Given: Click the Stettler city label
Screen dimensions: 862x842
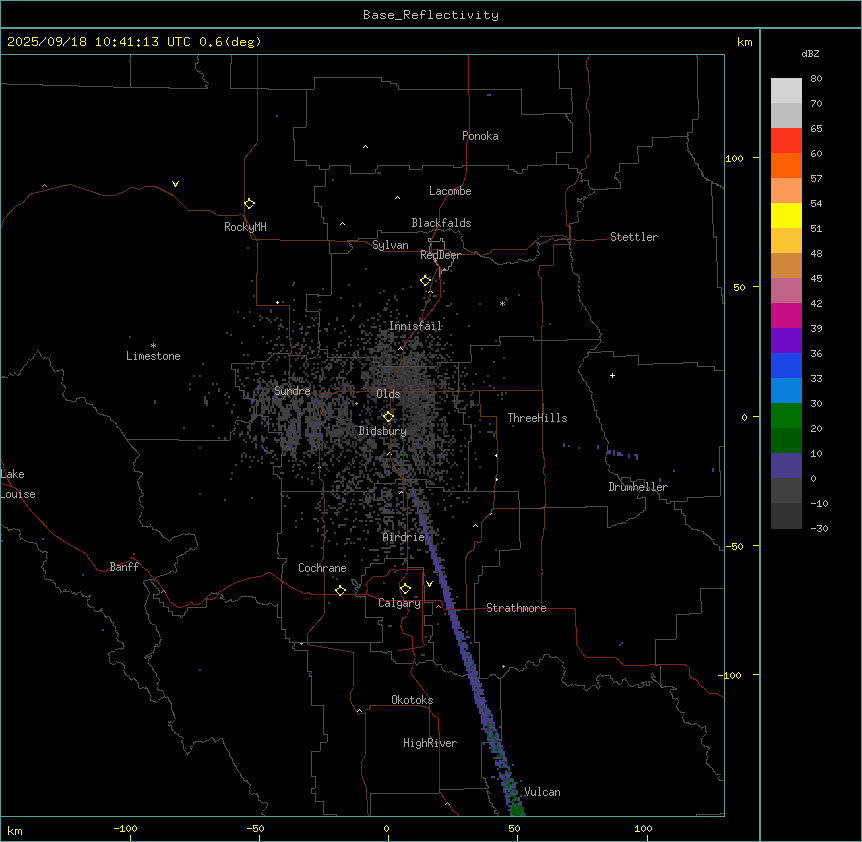Looking at the screenshot, I should tap(634, 237).
